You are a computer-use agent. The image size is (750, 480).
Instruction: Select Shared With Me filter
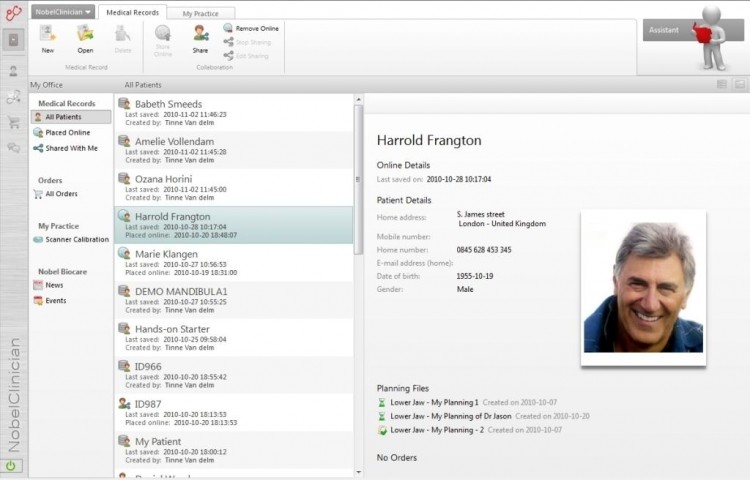(66, 148)
